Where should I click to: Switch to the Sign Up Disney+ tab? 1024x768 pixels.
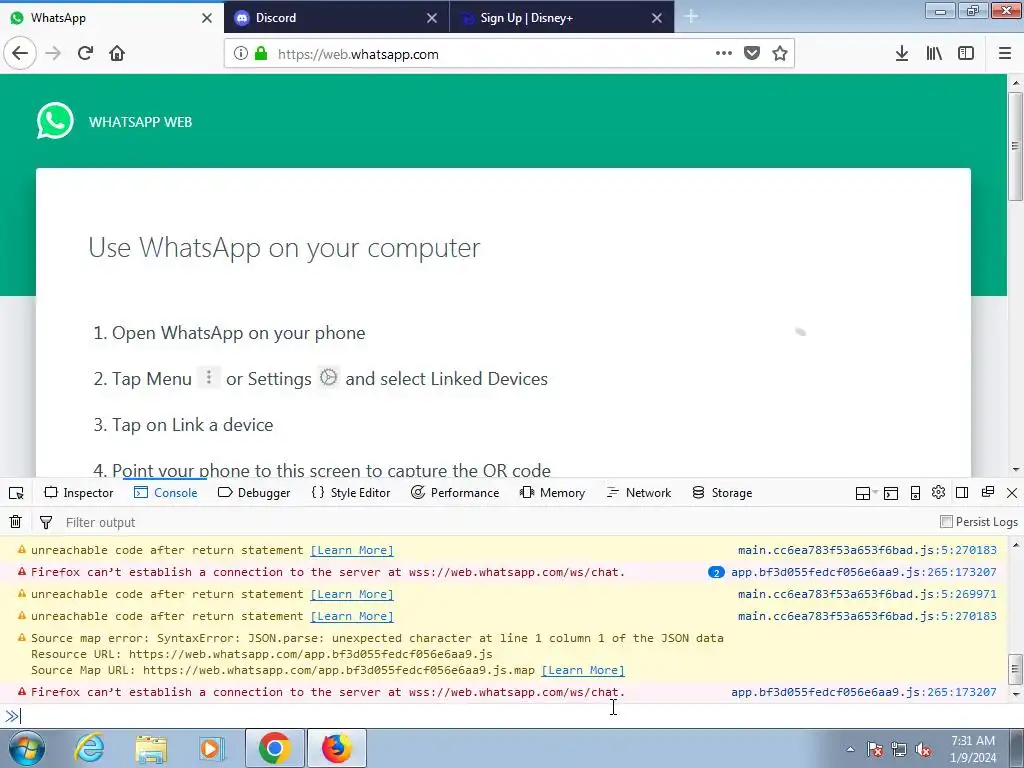[562, 18]
